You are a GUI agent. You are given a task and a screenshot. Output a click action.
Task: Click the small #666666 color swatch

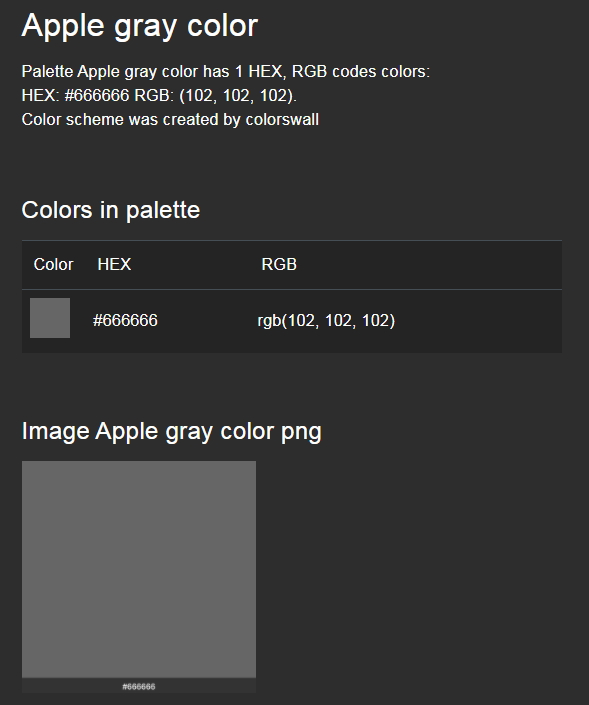point(50,318)
